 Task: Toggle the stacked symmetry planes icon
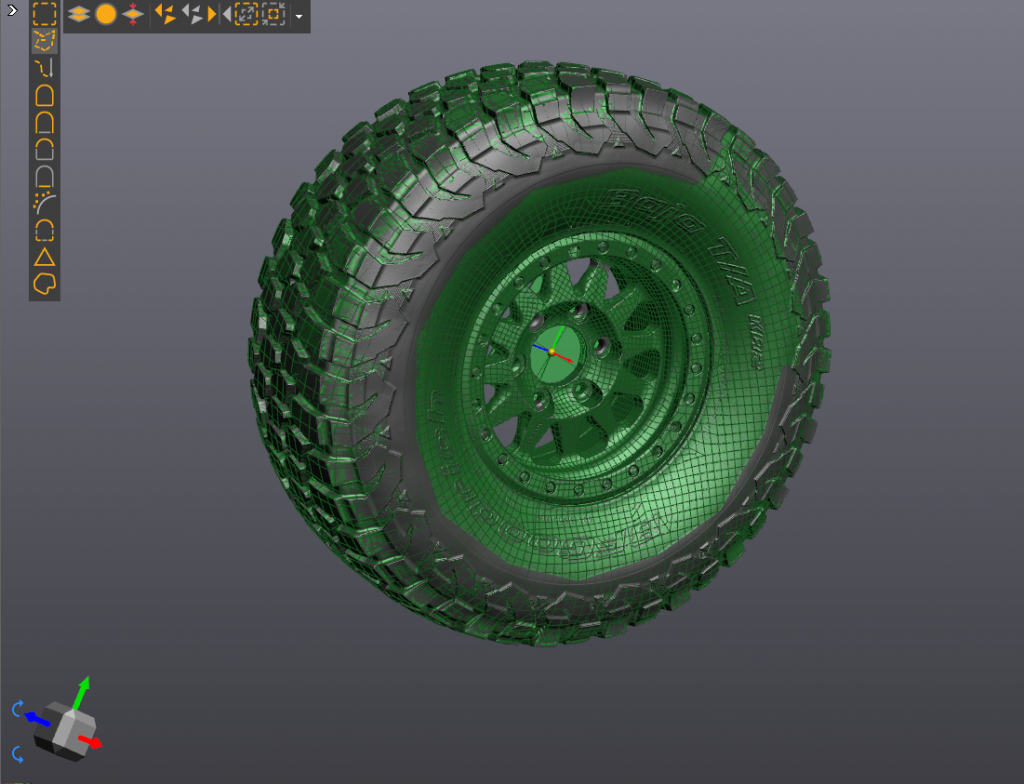pyautogui.click(x=78, y=16)
